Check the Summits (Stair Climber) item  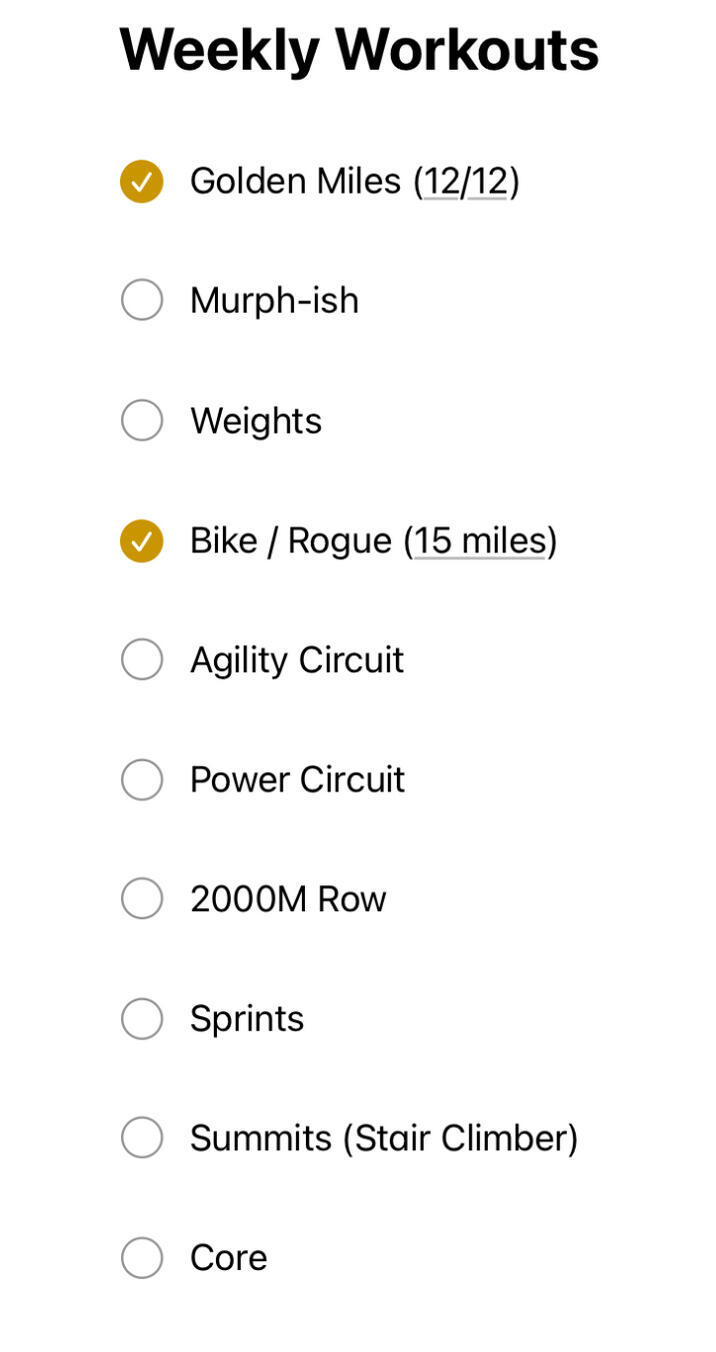click(141, 1137)
